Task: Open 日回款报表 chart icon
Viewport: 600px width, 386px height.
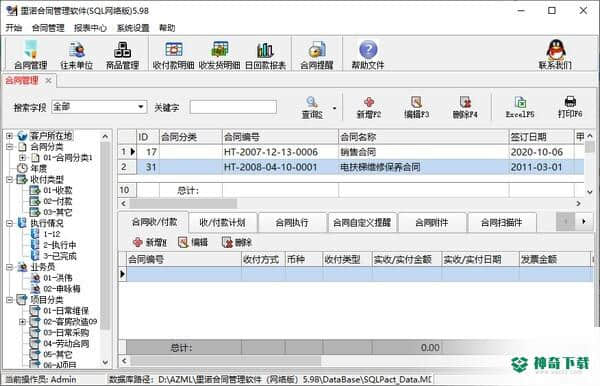Action: pyautogui.click(x=265, y=55)
